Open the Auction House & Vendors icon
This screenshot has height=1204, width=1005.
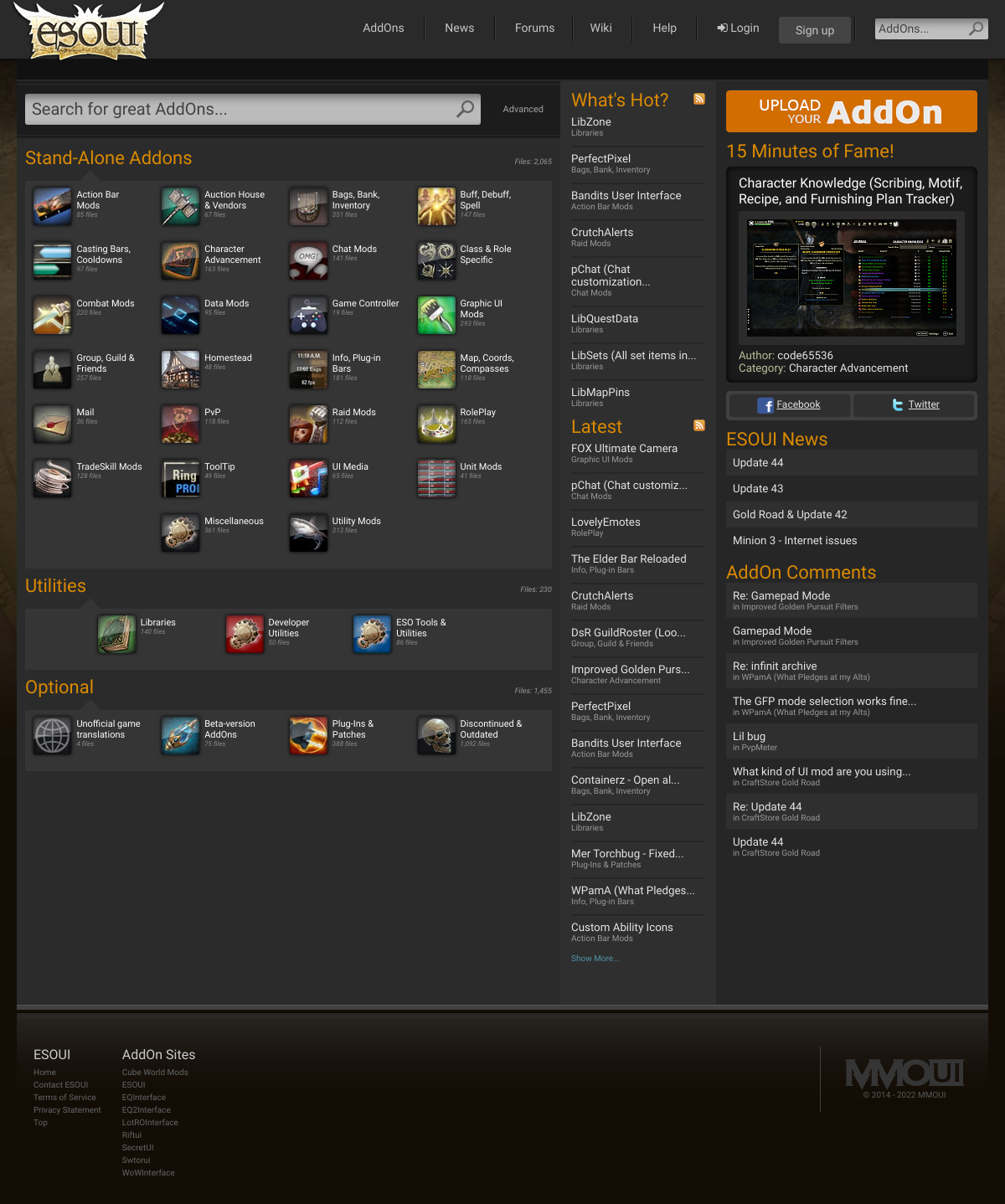click(x=180, y=207)
